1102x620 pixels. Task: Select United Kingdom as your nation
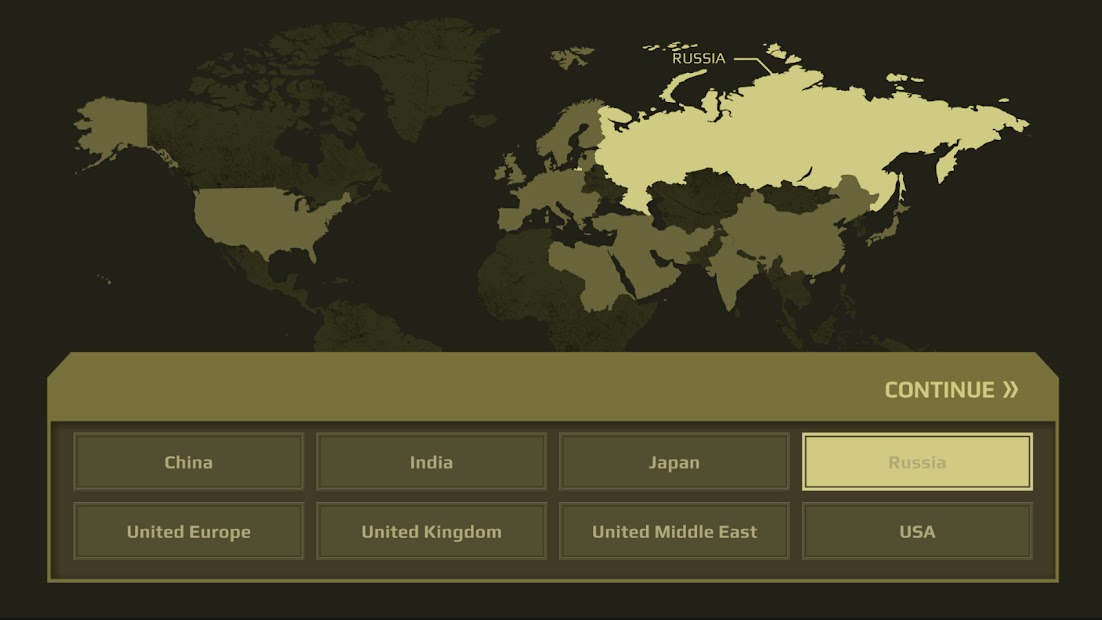tap(431, 531)
